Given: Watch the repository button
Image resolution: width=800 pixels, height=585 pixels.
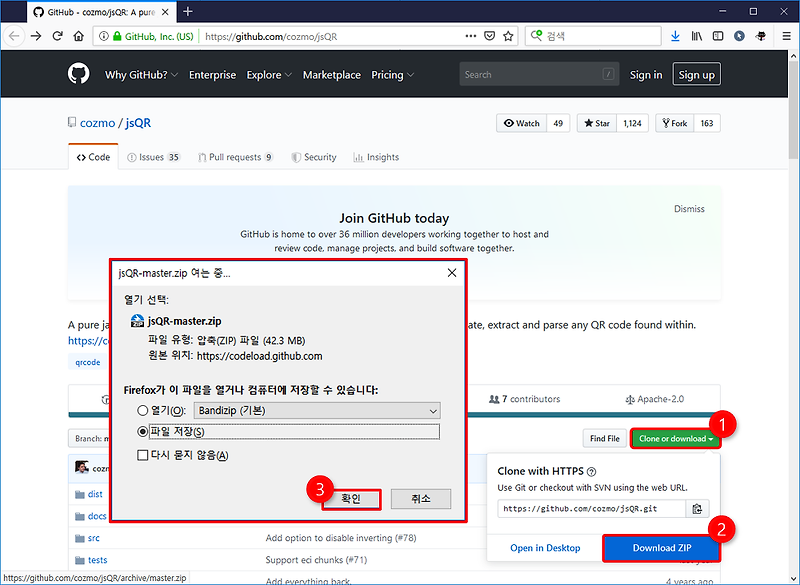Looking at the screenshot, I should (521, 123).
